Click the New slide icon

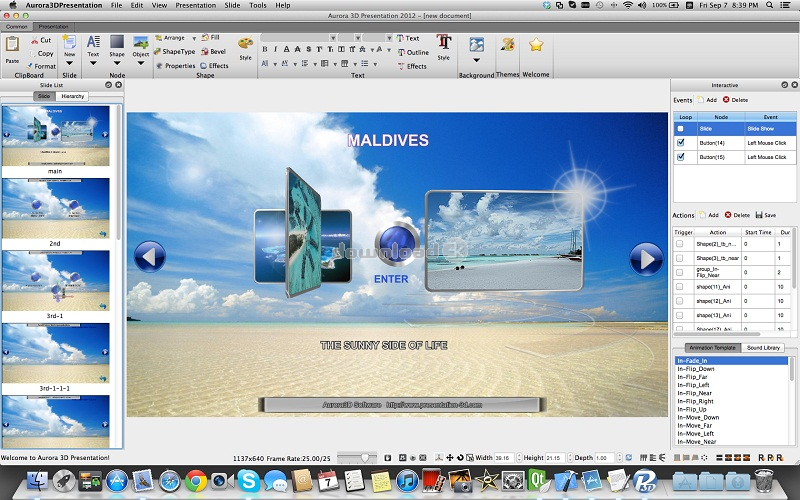[69, 43]
